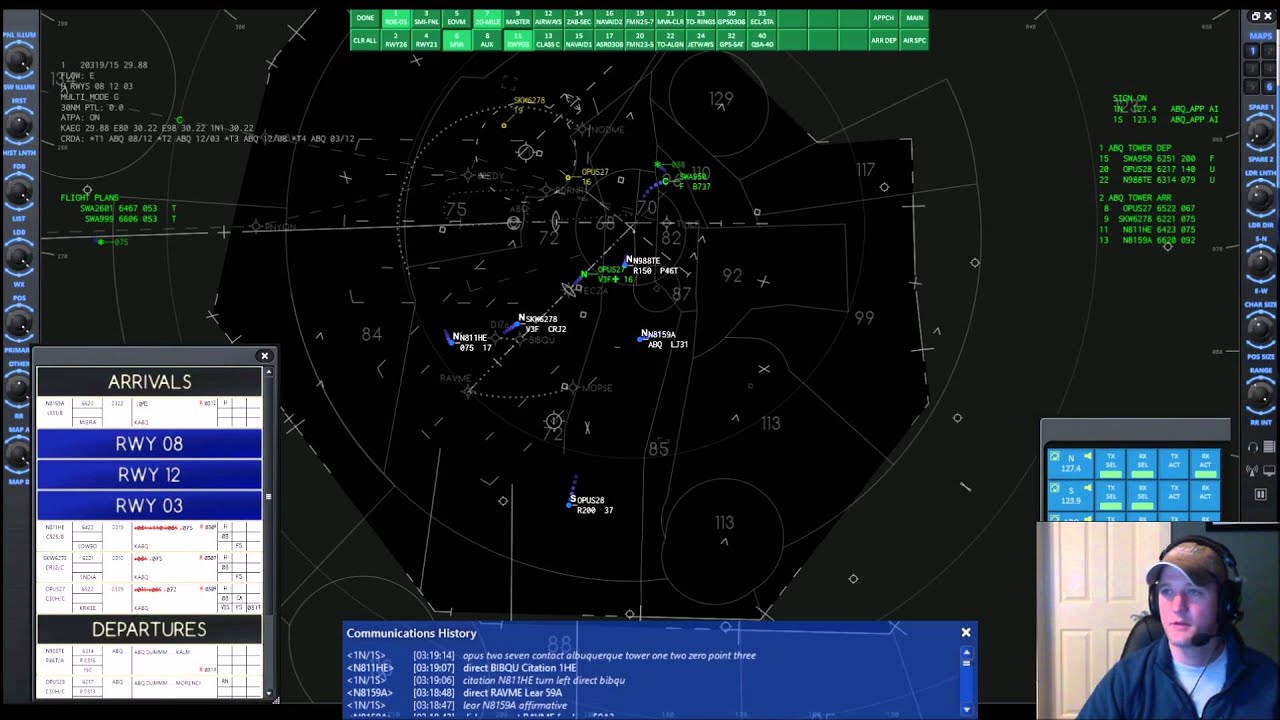Toggle the MVA map button
The width and height of the screenshot is (1280, 720).
click(456, 40)
